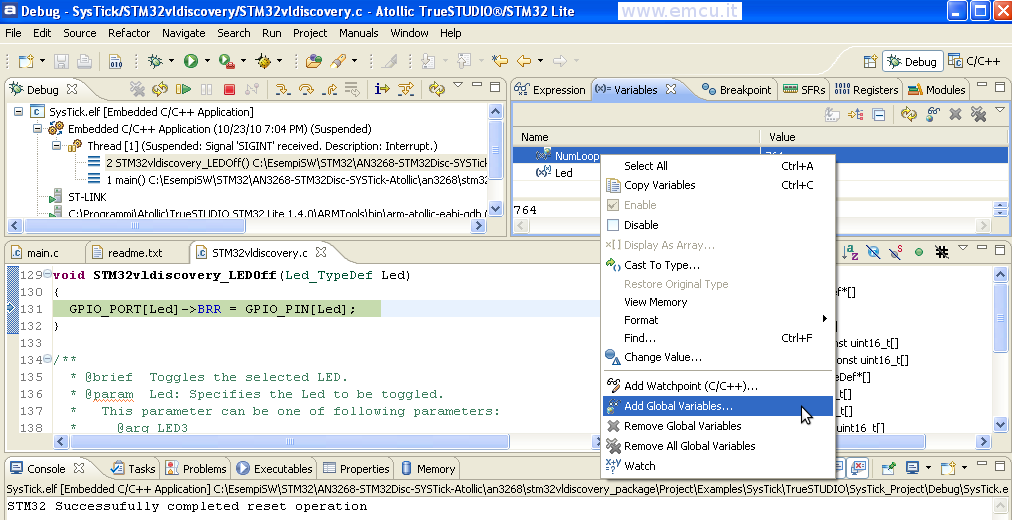Click the Back navigation arrow
Image resolution: width=1012 pixels, height=520 pixels.
(524, 61)
